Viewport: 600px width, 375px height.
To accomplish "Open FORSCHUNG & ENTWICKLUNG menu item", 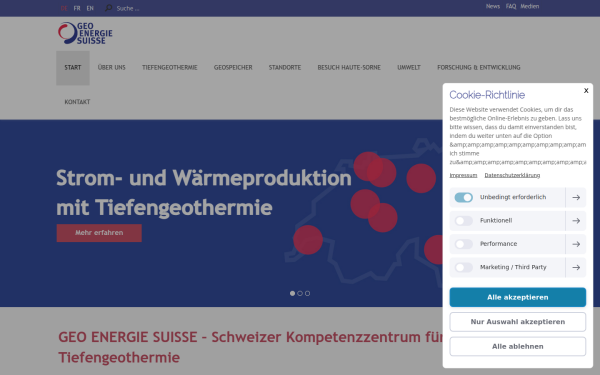I will point(479,68).
